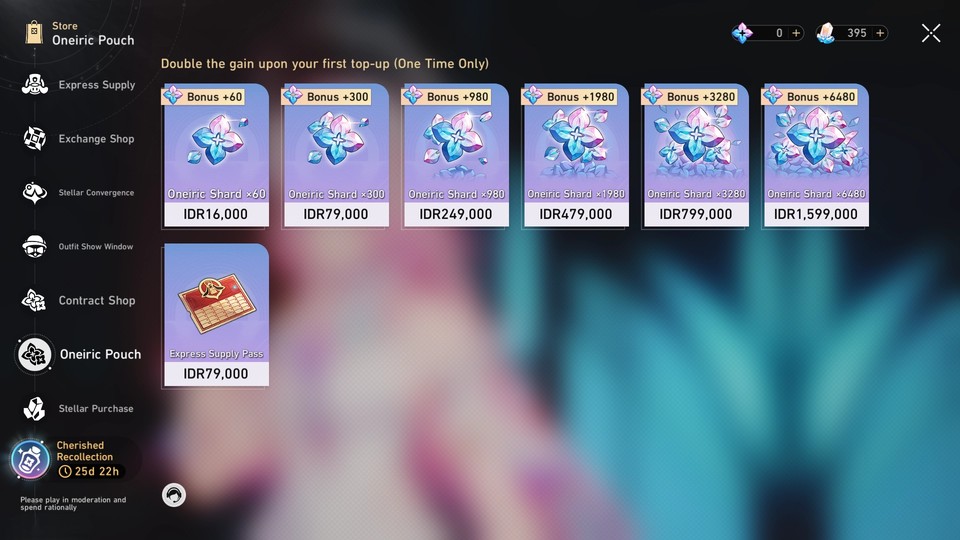Image resolution: width=960 pixels, height=540 pixels.
Task: Add Stellar Jade with the plus button
Action: [x=880, y=33]
